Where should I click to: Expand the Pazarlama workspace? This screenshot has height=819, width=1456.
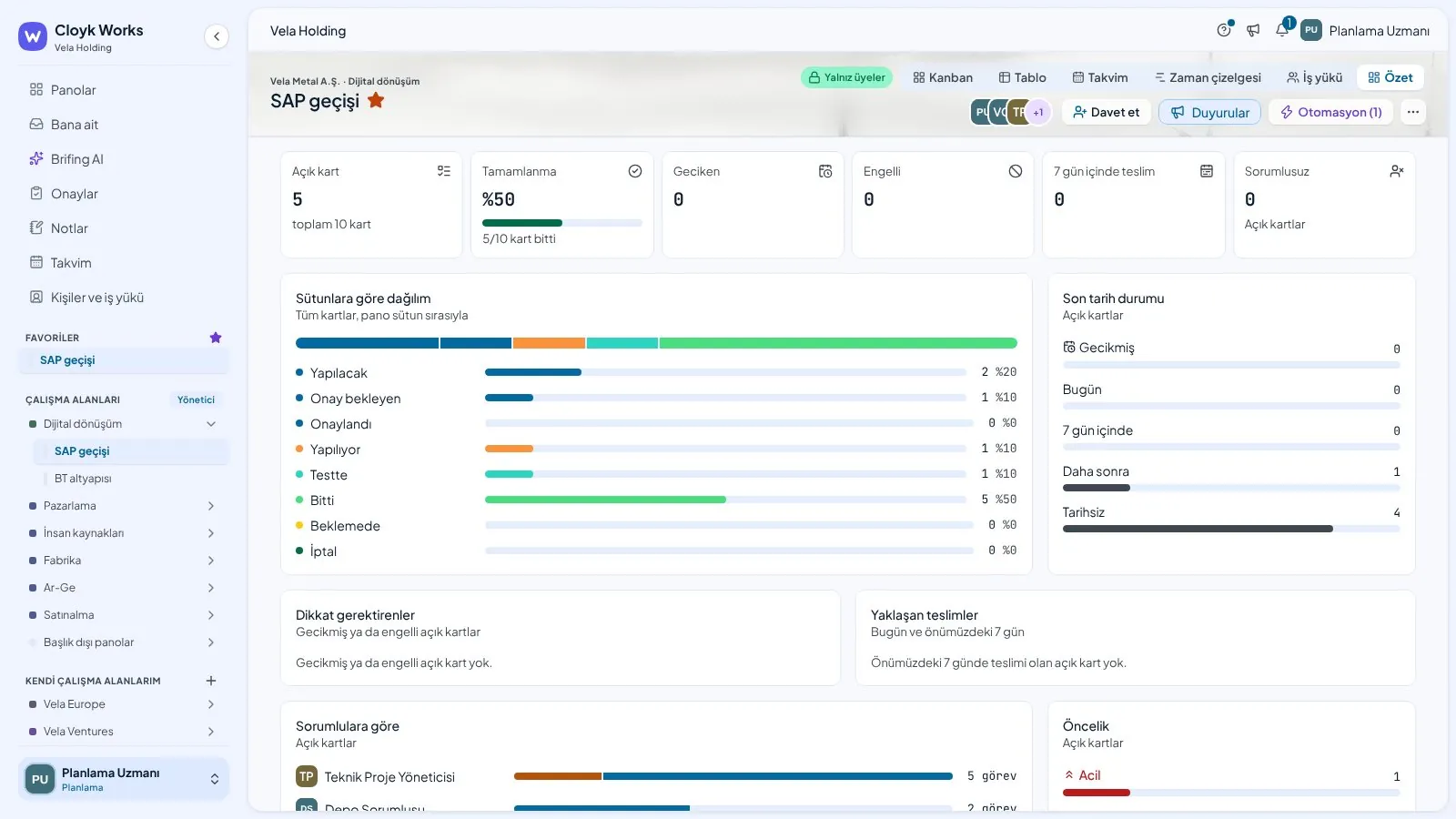[211, 506]
